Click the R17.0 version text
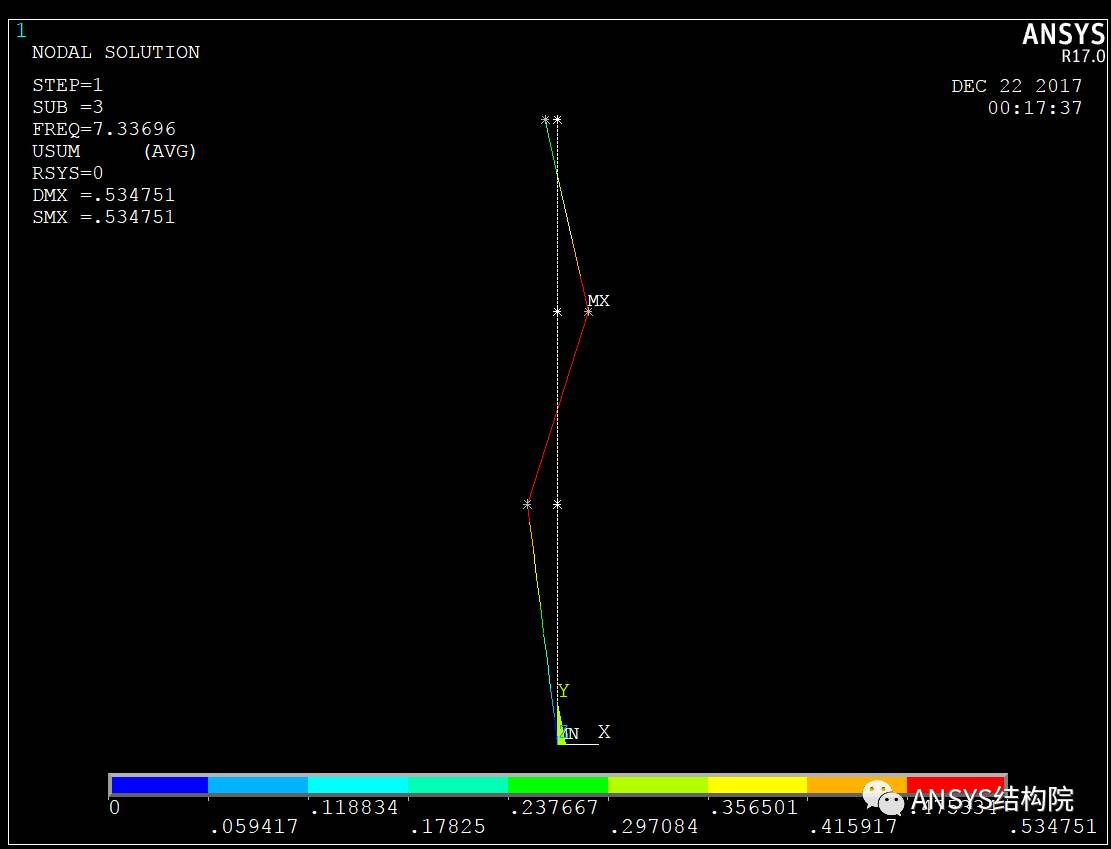This screenshot has height=849, width=1111. (x=1083, y=56)
